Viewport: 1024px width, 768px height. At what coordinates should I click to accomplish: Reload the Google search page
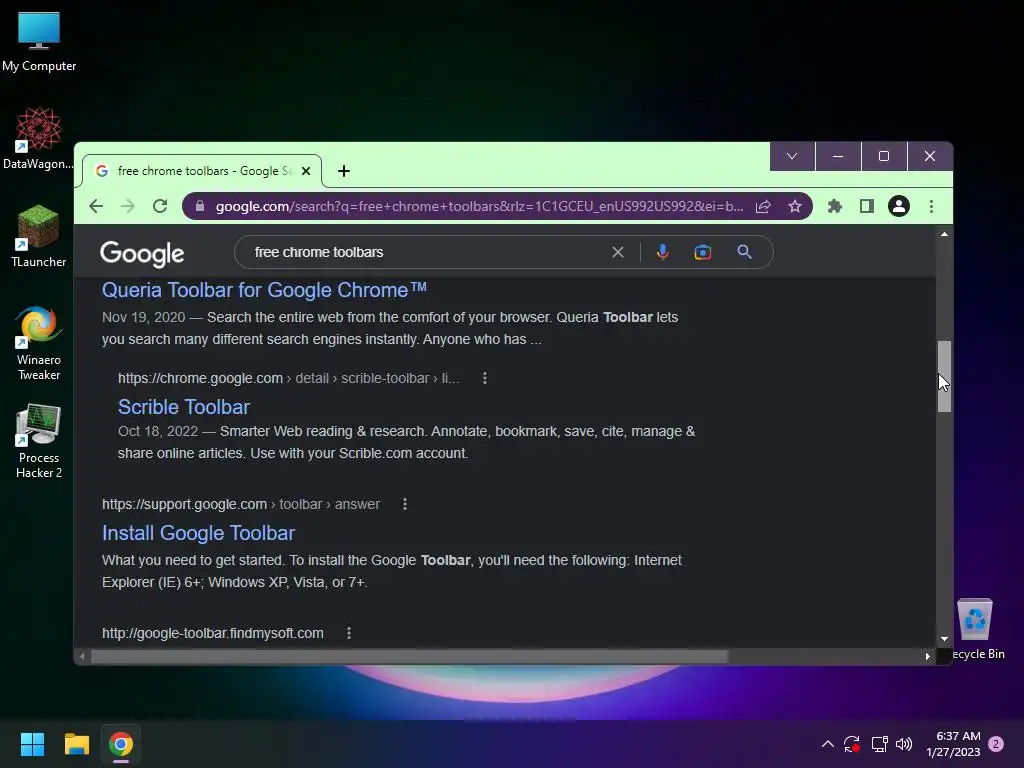(160, 206)
